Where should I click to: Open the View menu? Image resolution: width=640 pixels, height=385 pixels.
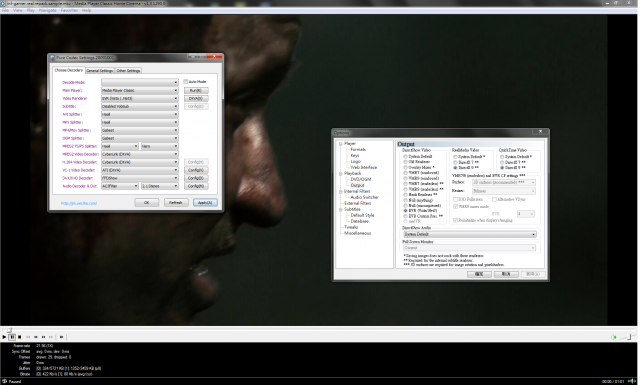[18, 10]
